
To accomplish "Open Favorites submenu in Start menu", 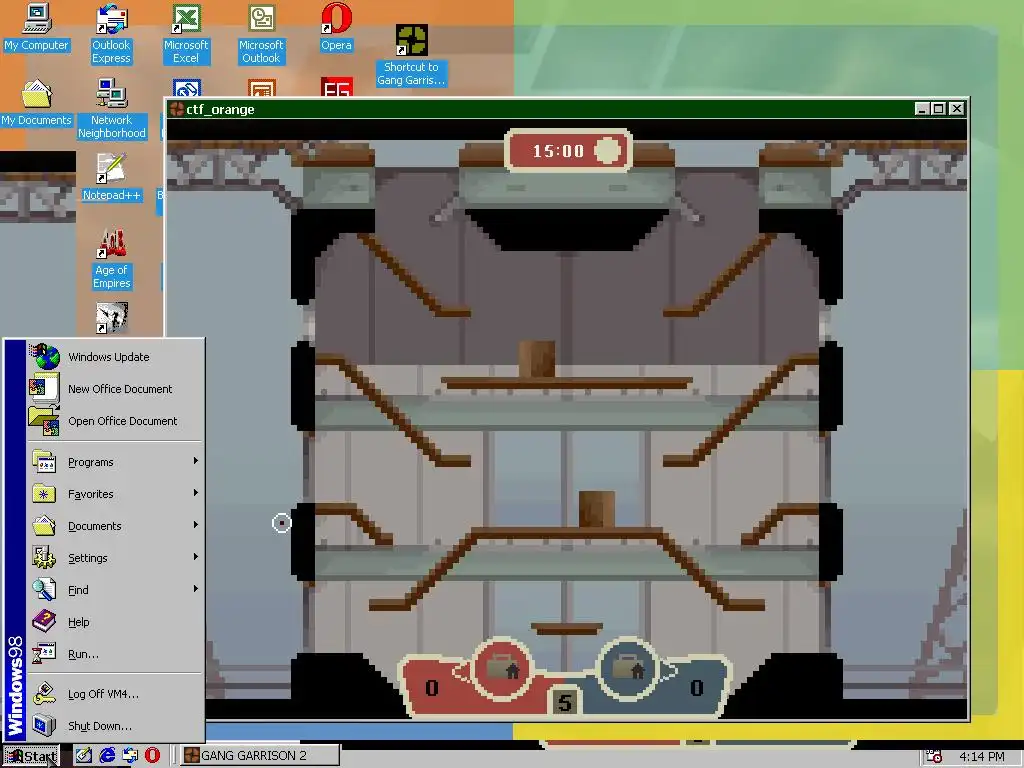I will (116, 494).
